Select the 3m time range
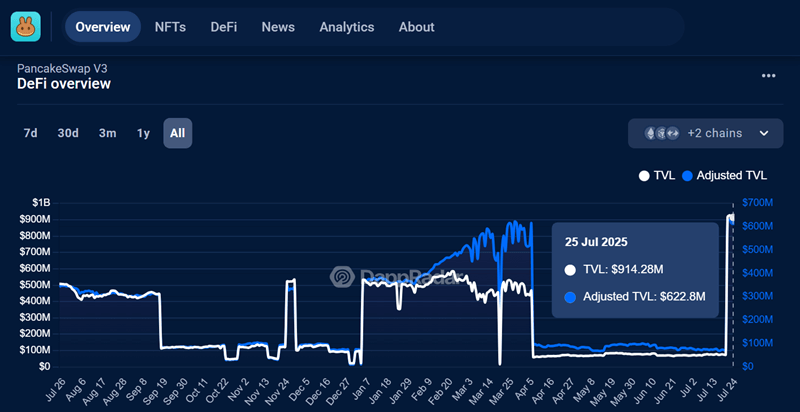 coord(108,133)
